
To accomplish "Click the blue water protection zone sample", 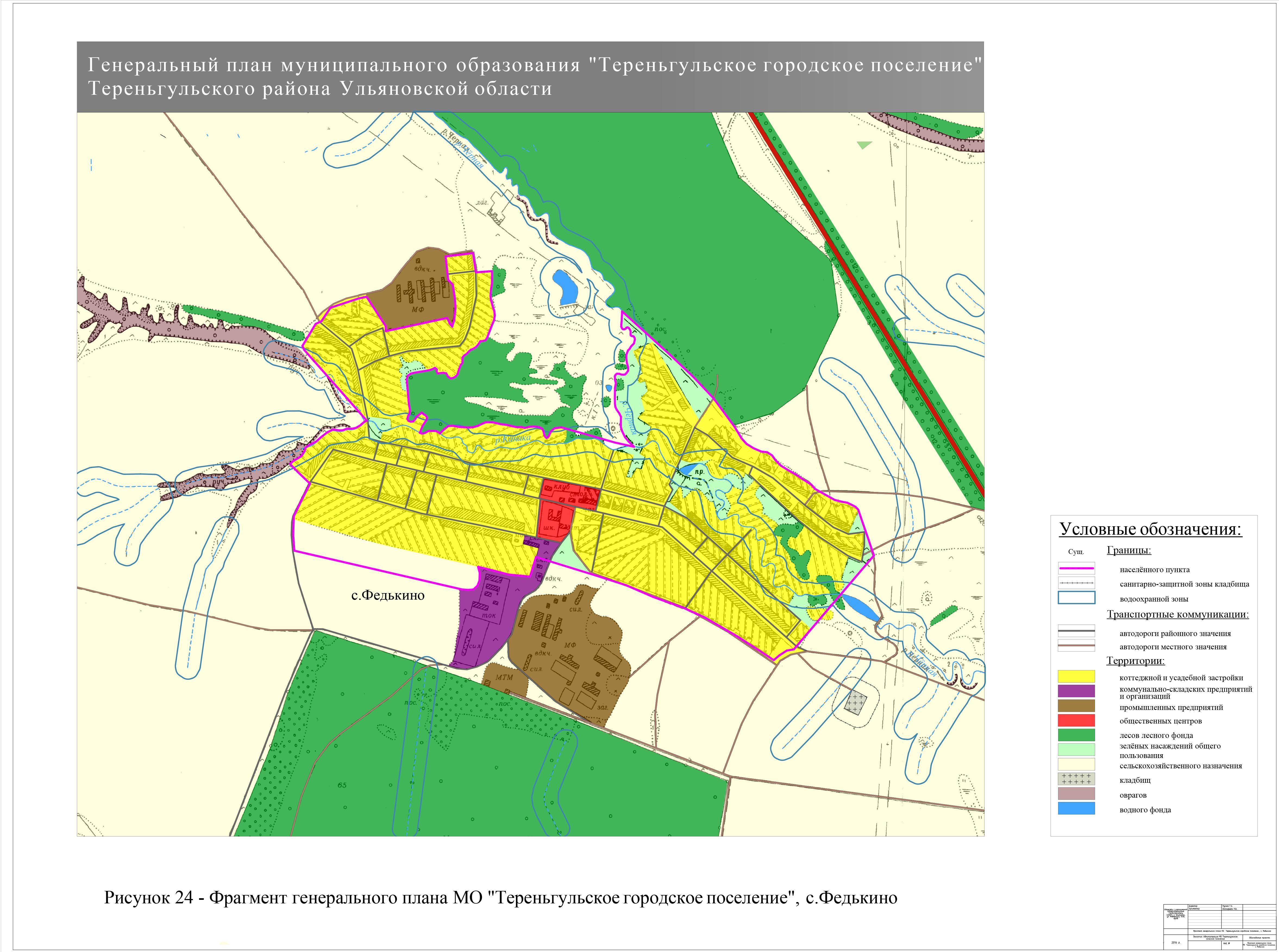I will [x=1076, y=598].
